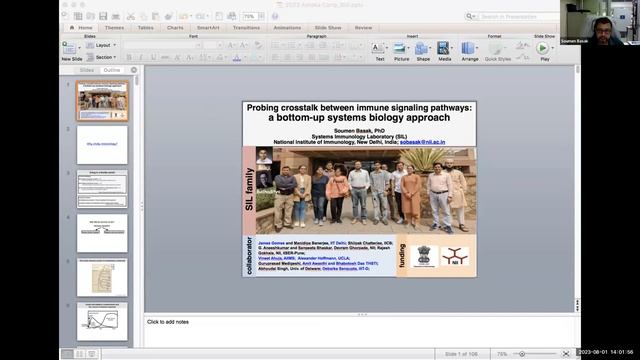The width and height of the screenshot is (640, 360).
Task: Select slide 5 thumbnail
Action: (x=102, y=277)
